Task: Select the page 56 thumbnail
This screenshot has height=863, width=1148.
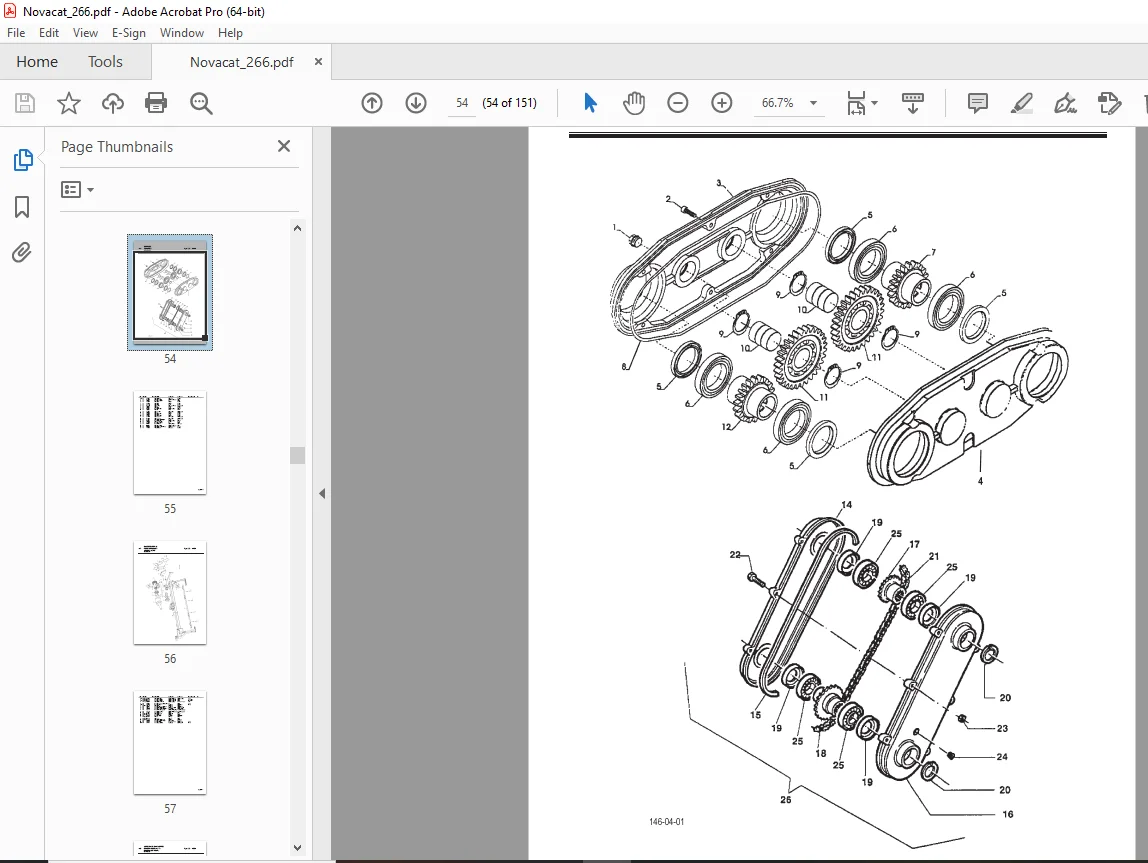Action: coord(170,593)
